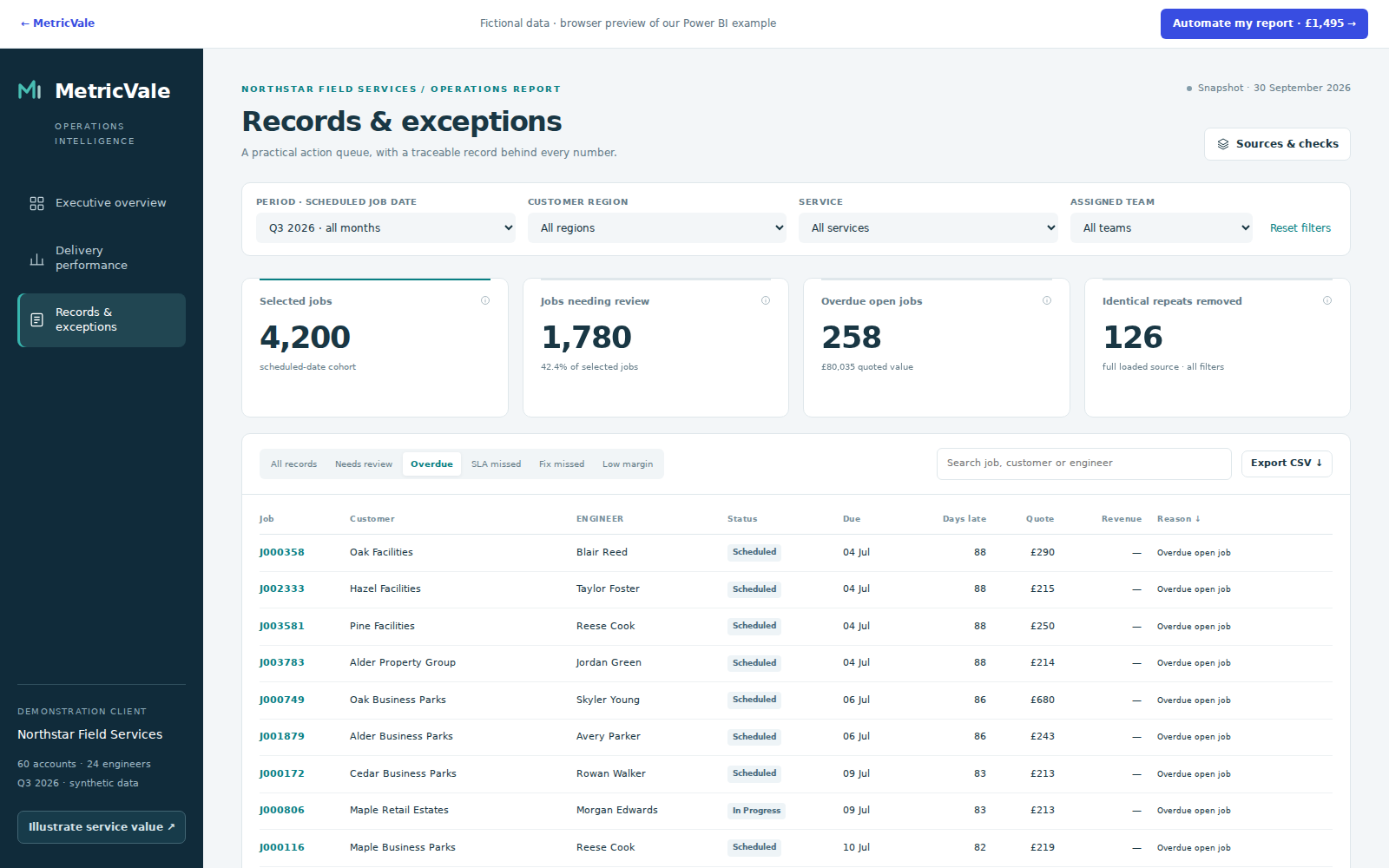This screenshot has width=1389, height=868.
Task: Switch to SLA missed tab
Action: pos(496,464)
